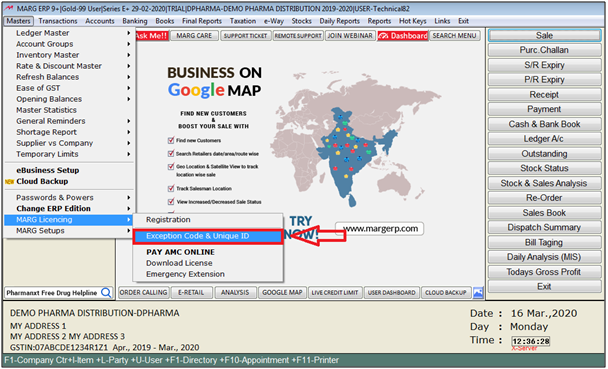Open the Dashboard gauge button

coord(403,36)
